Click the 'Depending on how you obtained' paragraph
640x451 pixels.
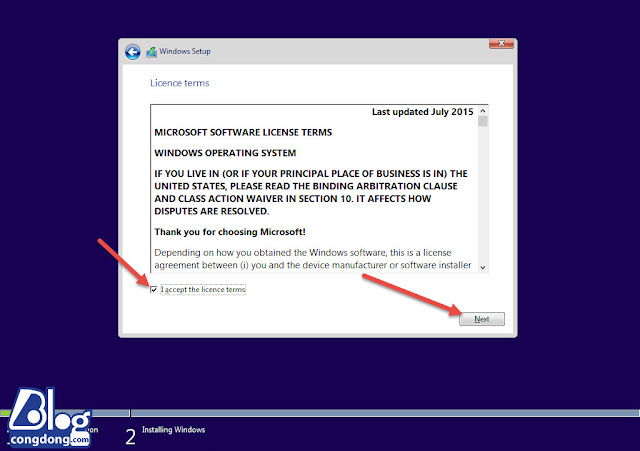tap(313, 259)
